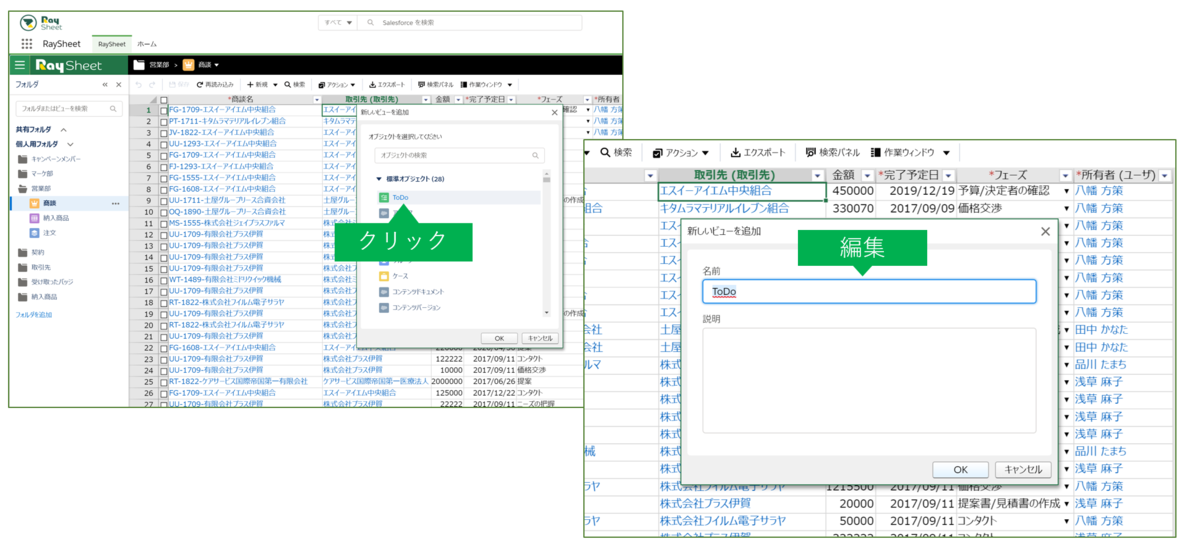This screenshot has height=544, width=1200.
Task: Open 検索パネル from the left window toolbar
Action: pos(435,85)
